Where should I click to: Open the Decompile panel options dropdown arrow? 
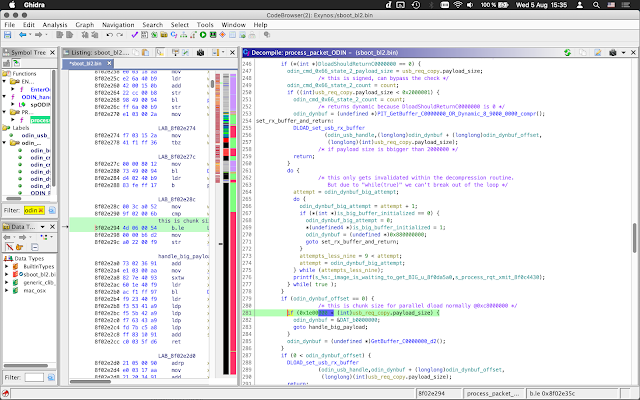coord(623,53)
